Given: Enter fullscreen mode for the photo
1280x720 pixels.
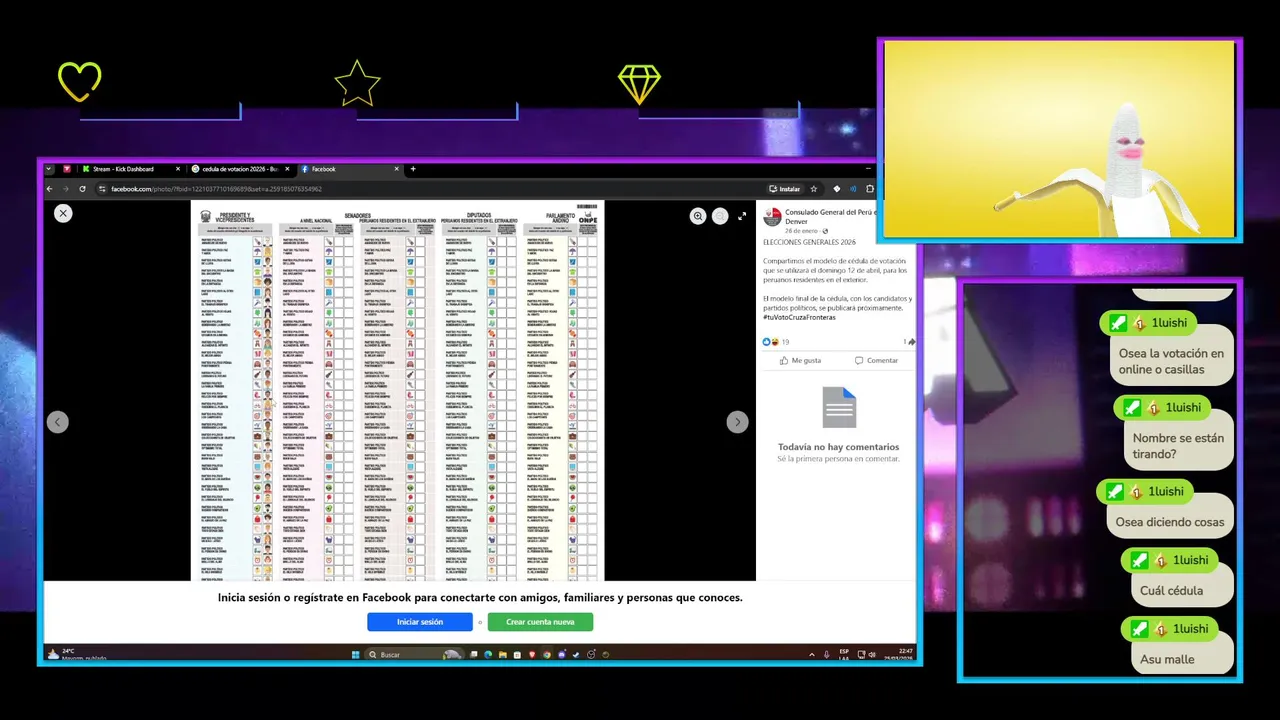Looking at the screenshot, I should [742, 216].
